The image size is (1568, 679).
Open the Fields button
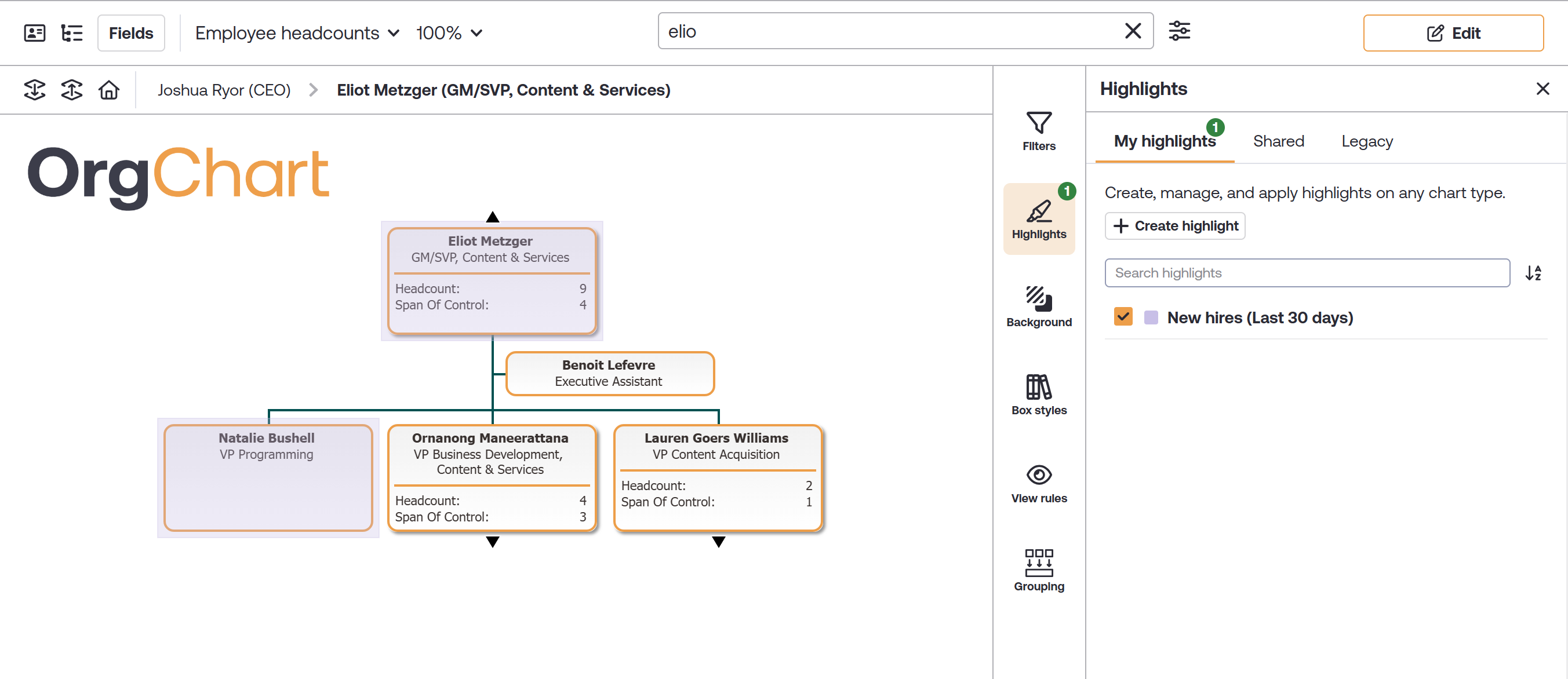tap(131, 33)
